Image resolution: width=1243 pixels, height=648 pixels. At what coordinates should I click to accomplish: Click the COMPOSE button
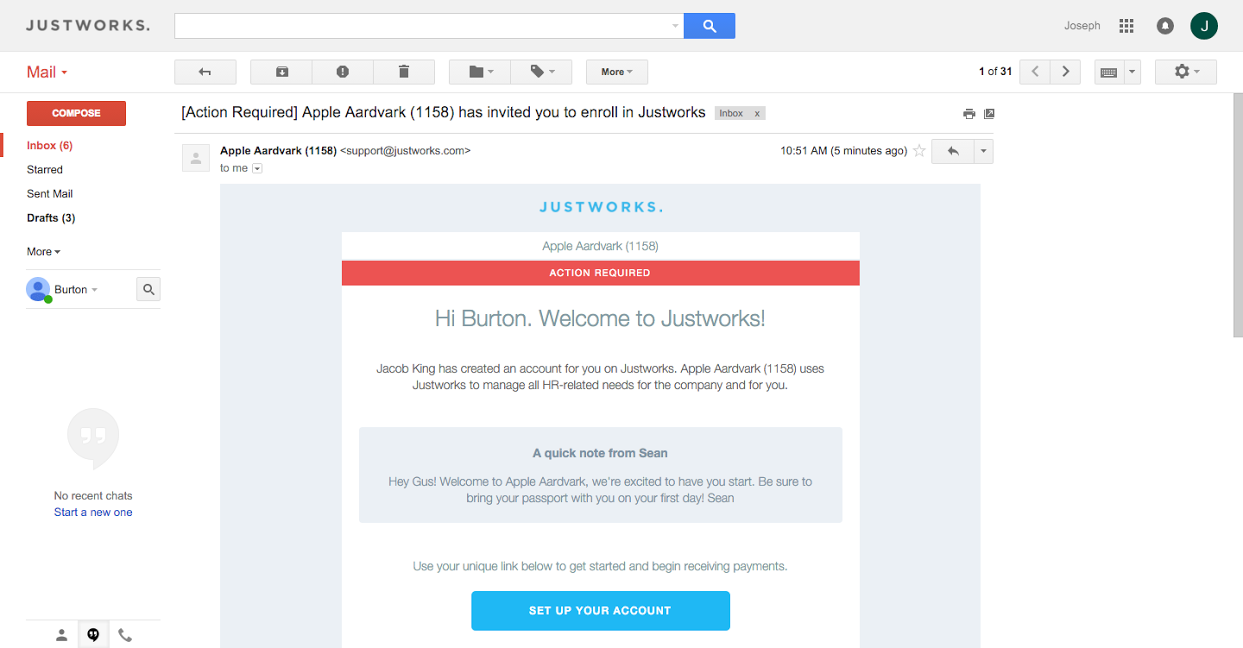[x=76, y=113]
